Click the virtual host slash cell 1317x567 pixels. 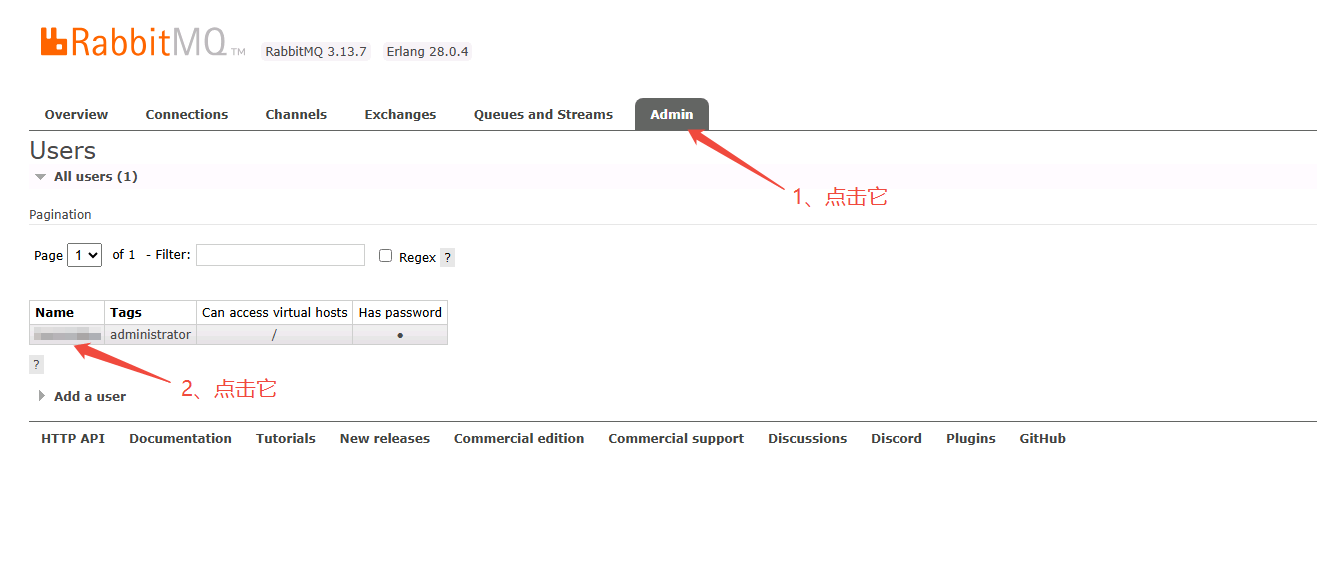(275, 335)
